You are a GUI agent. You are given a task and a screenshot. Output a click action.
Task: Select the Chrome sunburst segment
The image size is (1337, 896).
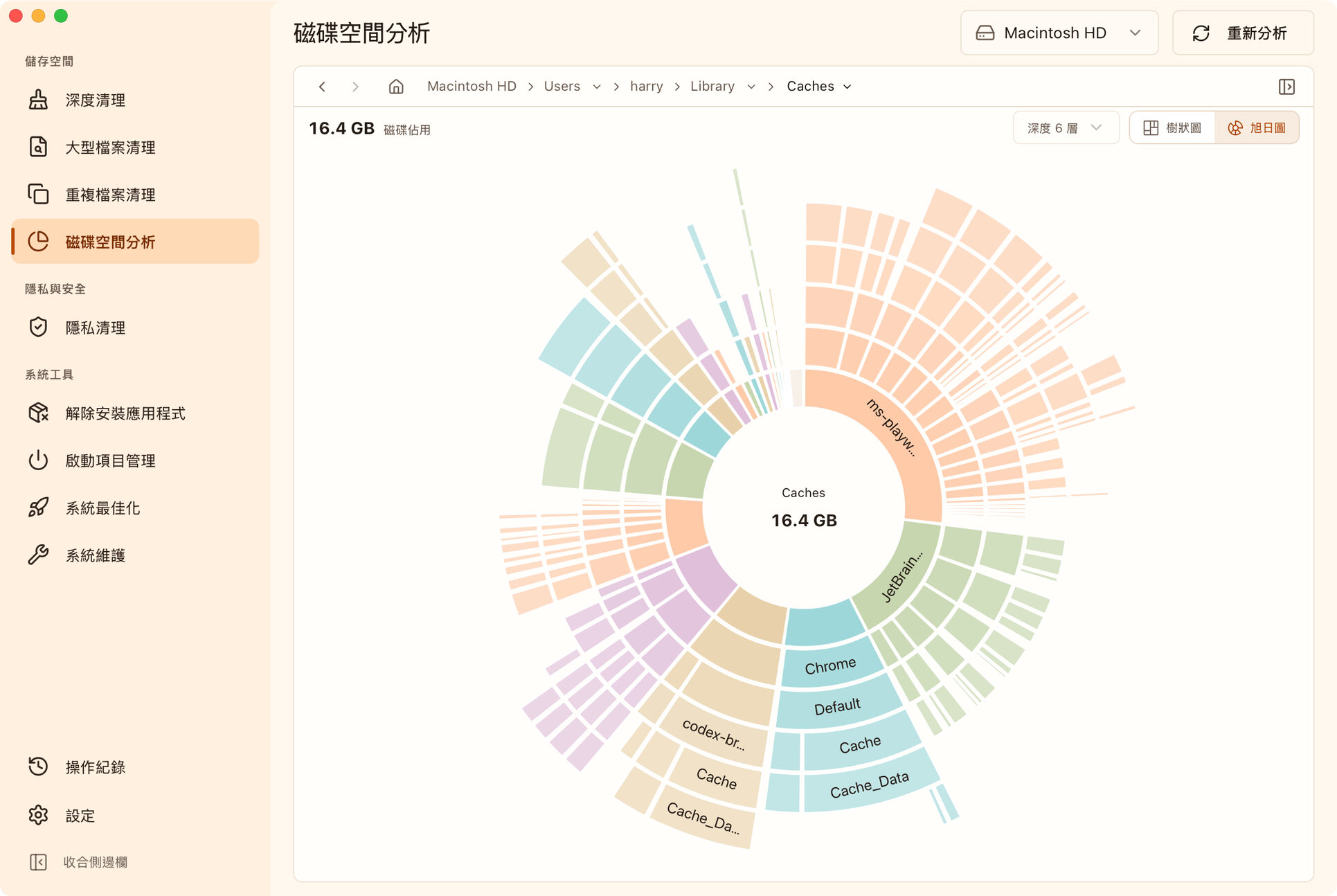[830, 666]
